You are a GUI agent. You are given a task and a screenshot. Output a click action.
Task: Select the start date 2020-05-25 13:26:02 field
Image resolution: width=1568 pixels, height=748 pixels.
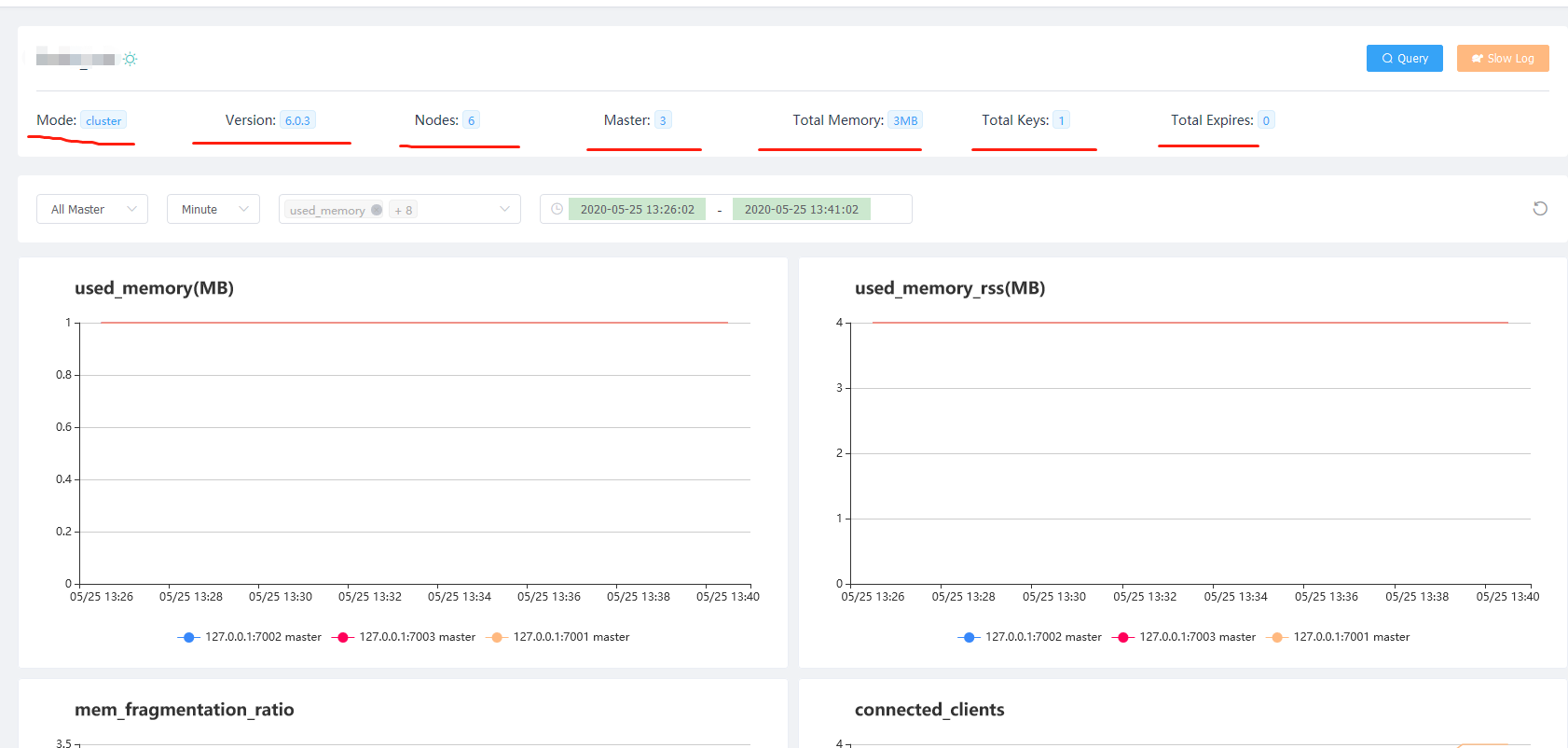pyautogui.click(x=638, y=209)
